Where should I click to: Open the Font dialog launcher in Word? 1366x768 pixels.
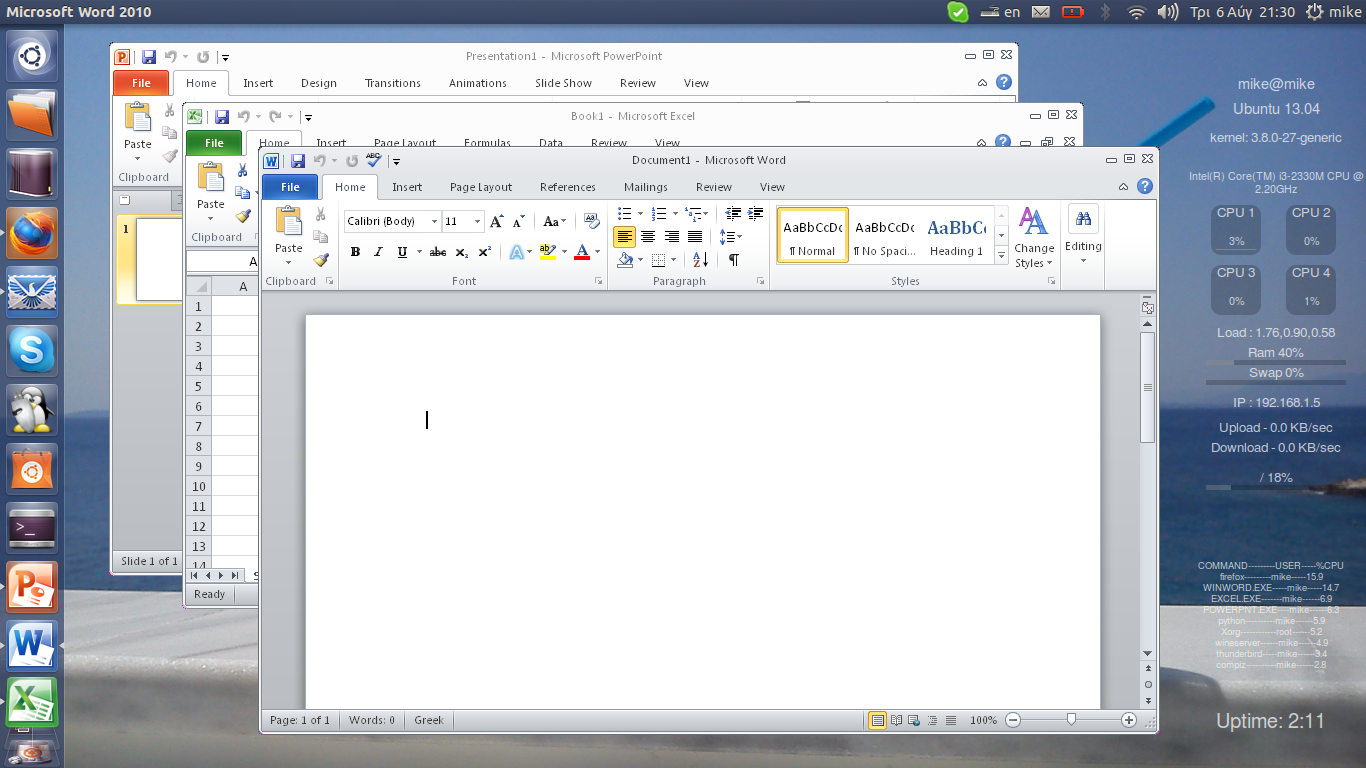599,282
